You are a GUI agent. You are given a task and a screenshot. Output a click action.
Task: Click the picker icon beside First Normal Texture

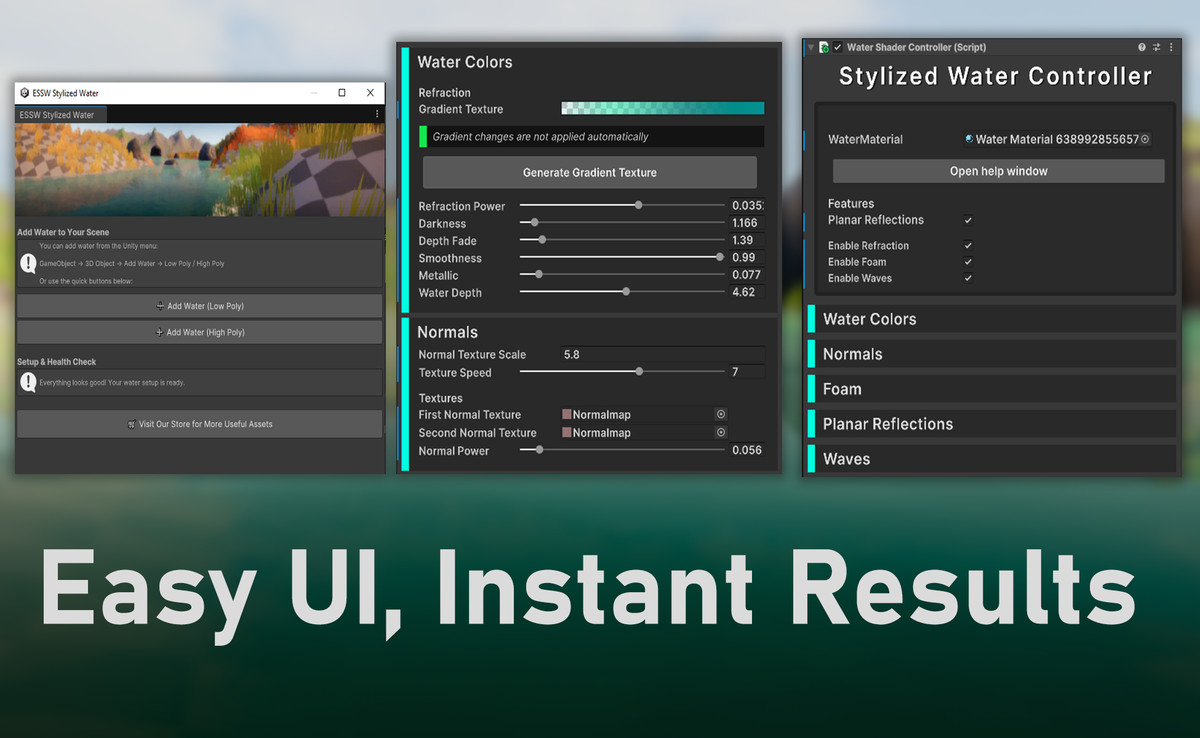click(720, 414)
